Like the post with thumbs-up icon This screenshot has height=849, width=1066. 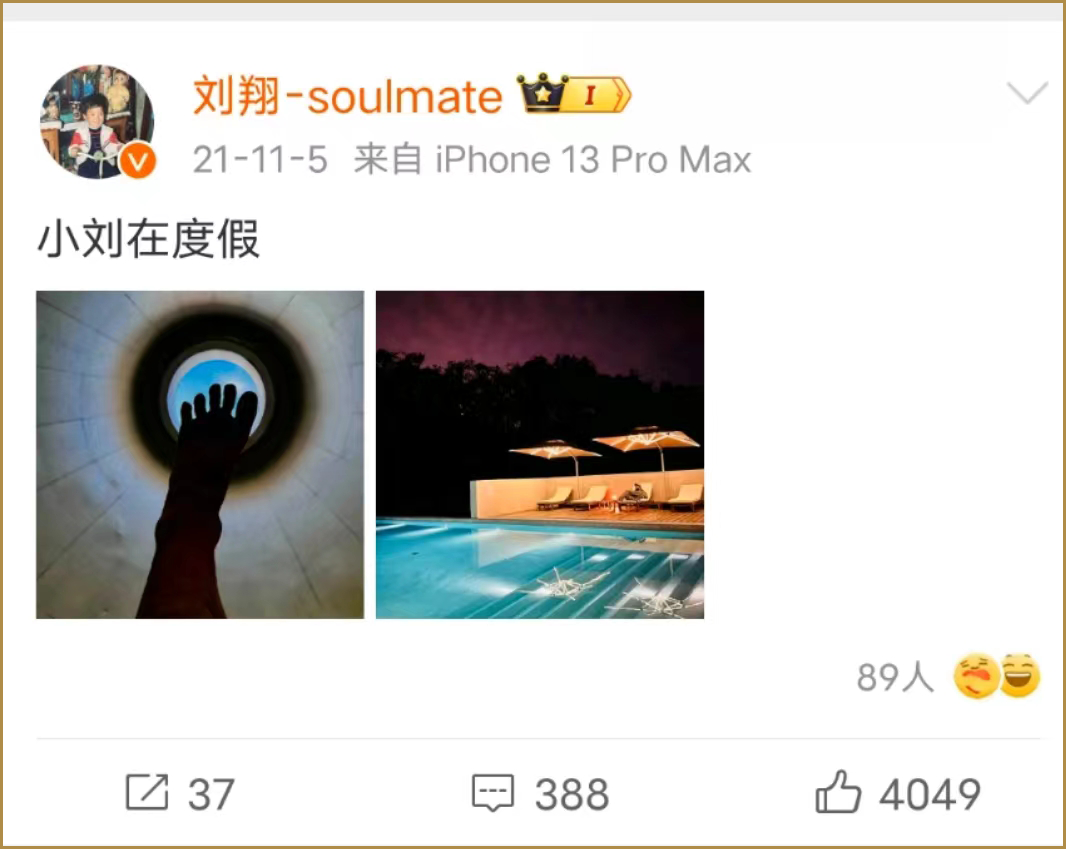click(838, 792)
